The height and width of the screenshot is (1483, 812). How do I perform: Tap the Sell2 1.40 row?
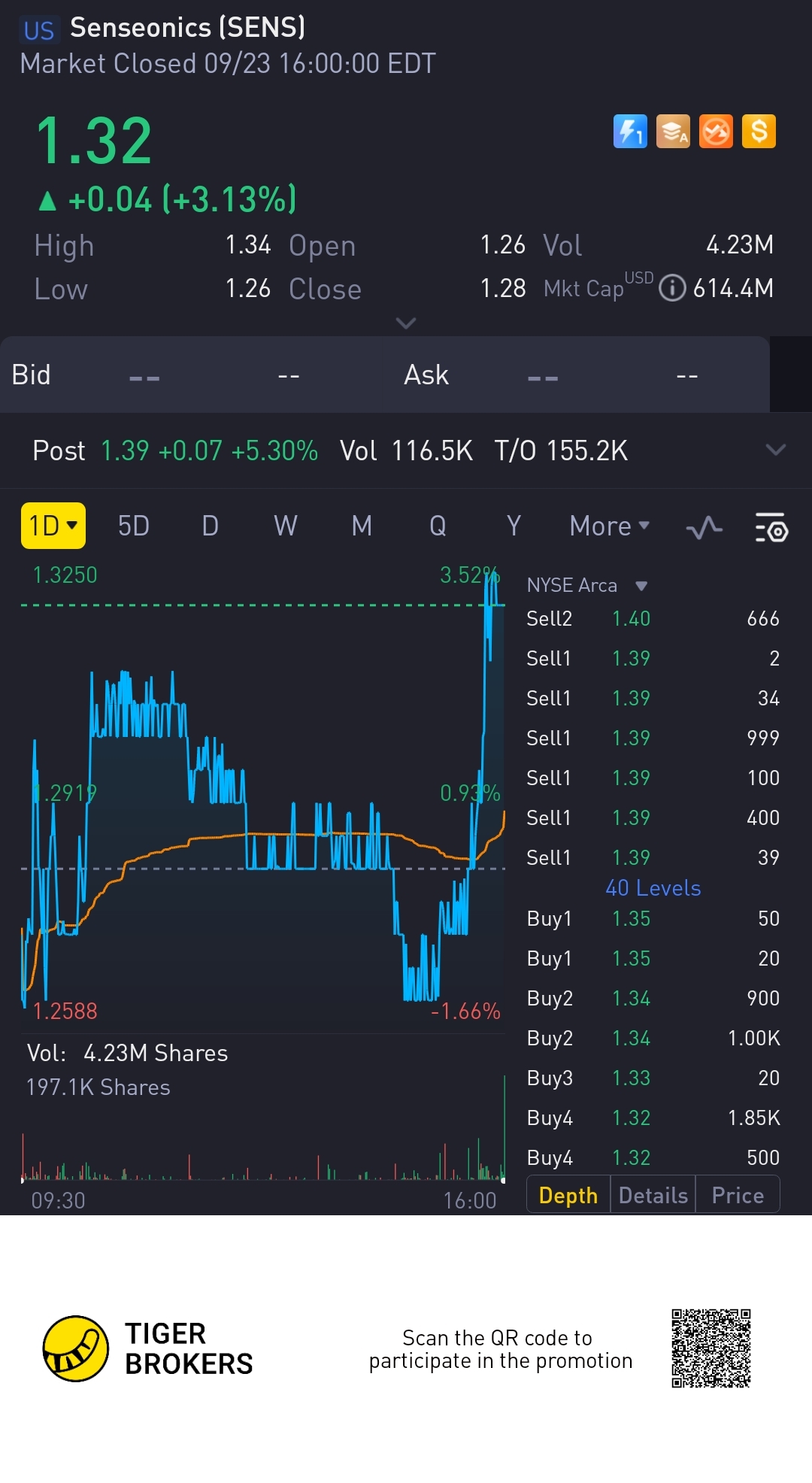point(653,619)
